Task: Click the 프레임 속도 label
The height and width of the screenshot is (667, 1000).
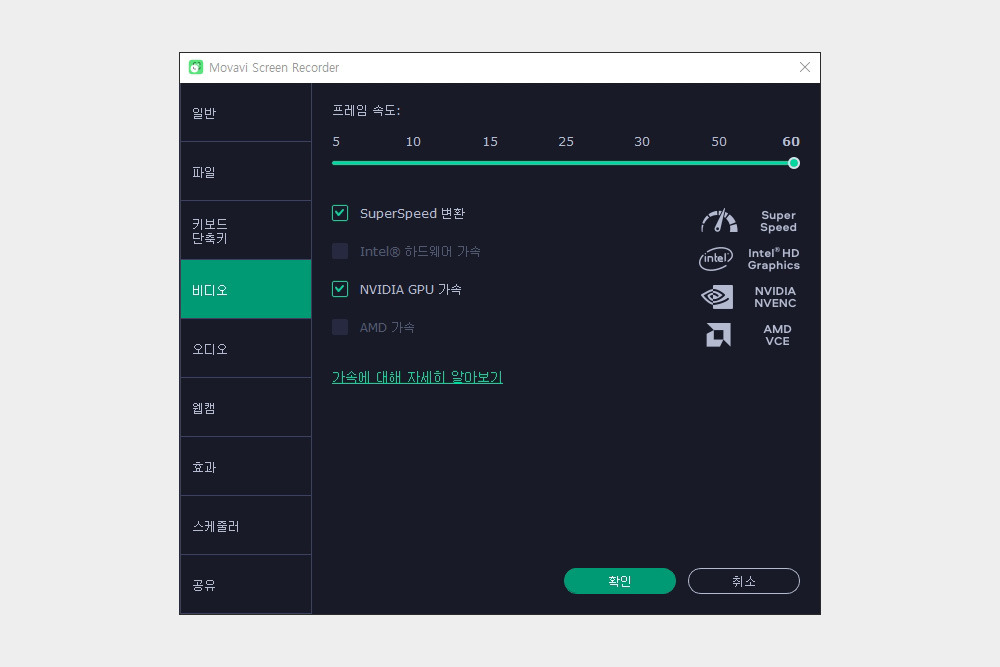Action: [x=366, y=110]
